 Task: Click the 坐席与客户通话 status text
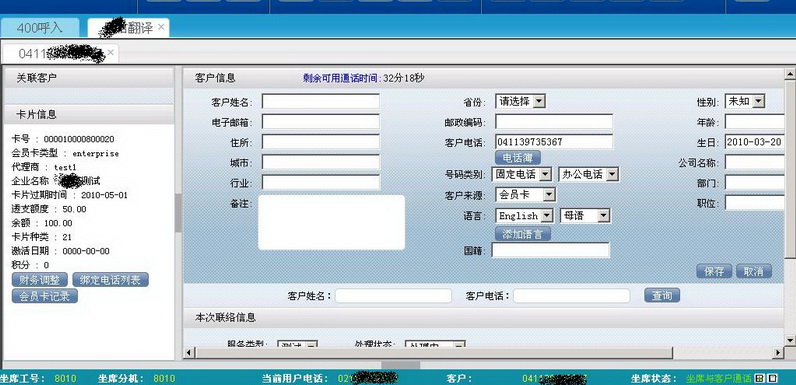[x=718, y=378]
